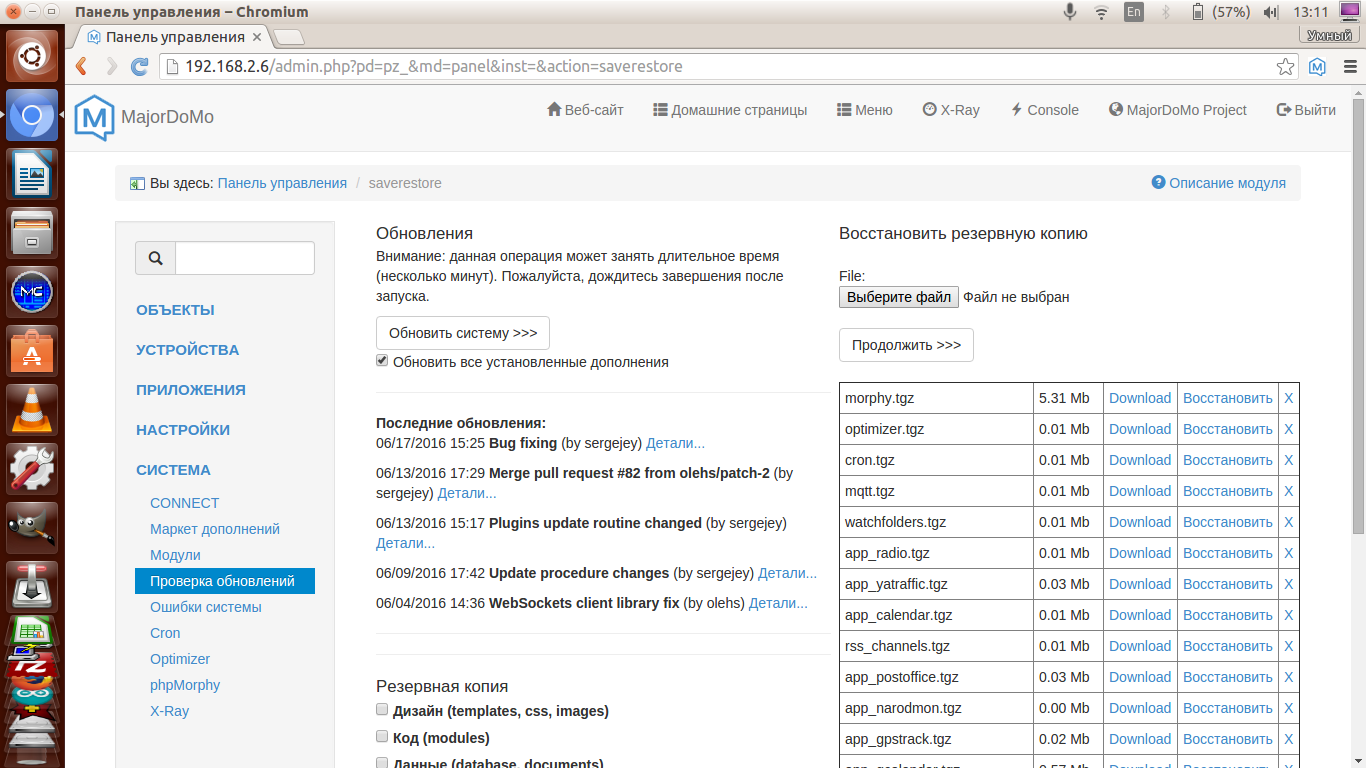
Task: Expand the ПРИЛОЖЕНИЯ sidebar section
Action: (x=191, y=390)
